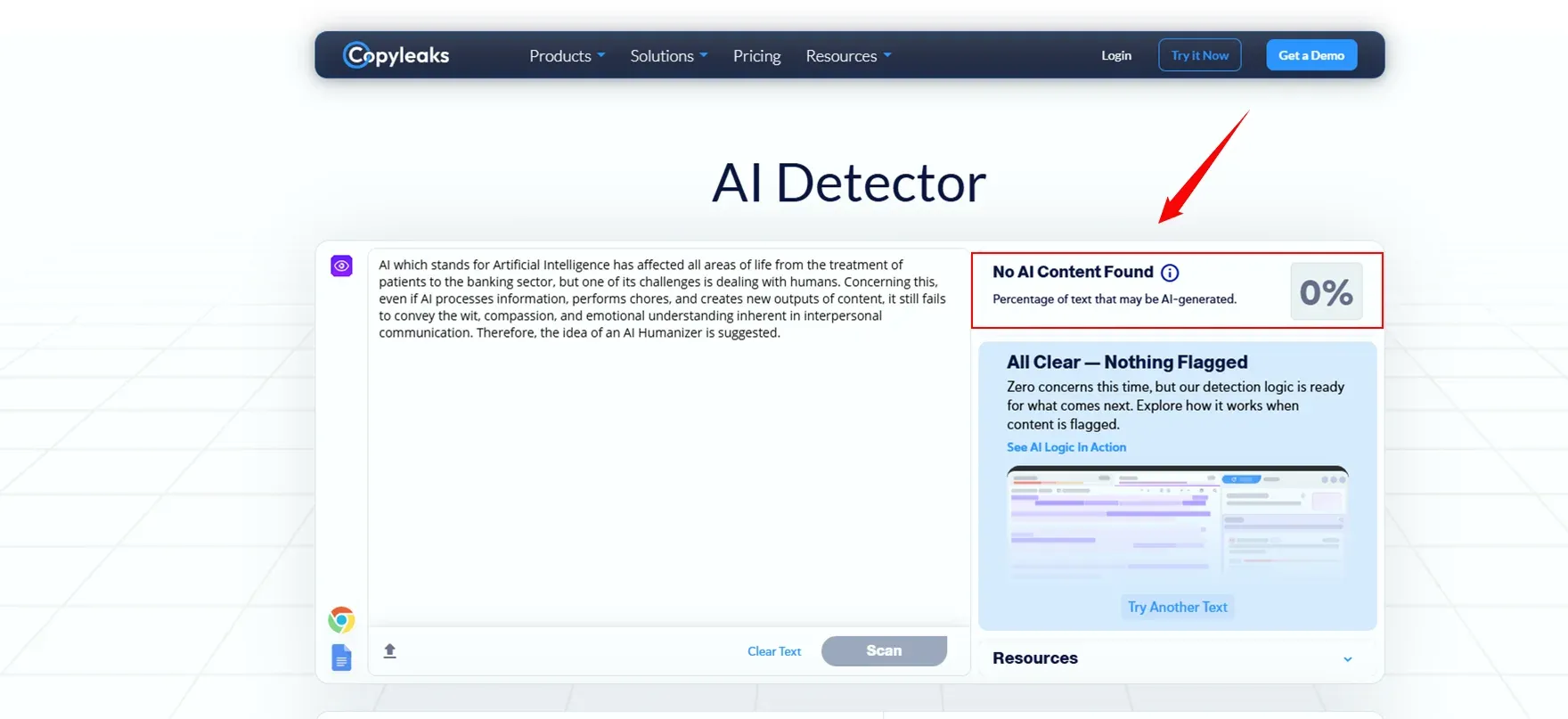The width and height of the screenshot is (1568, 719).
Task: Open the Resources navigation dropdown
Action: coord(847,55)
